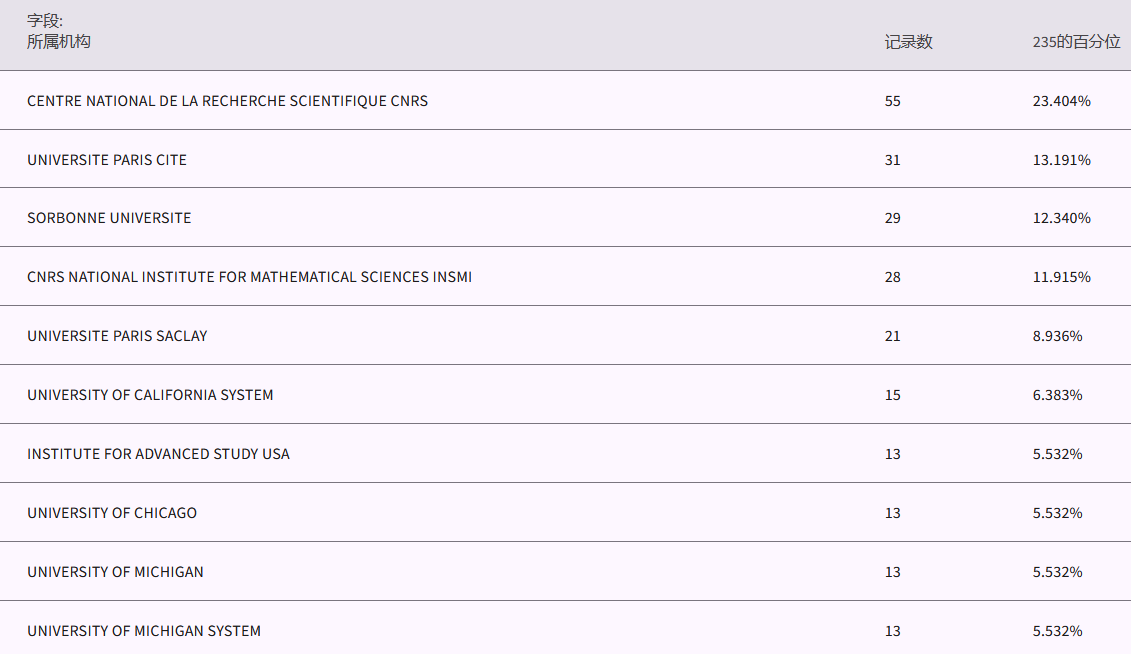Open the Universite Paris Cite row
Screen dimensions: 1131x654
click(x=107, y=160)
